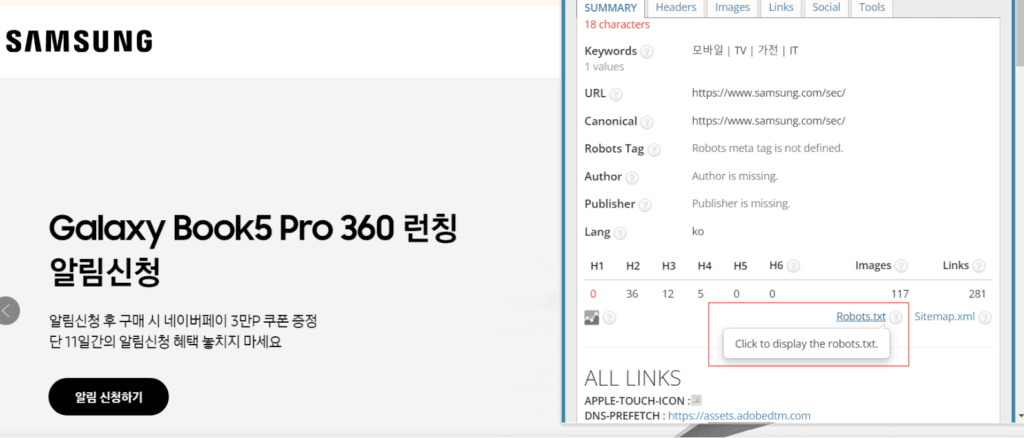The width and height of the screenshot is (1024, 438).
Task: Click the keywords value 모바일 | TV | 가전 | IT
Action: click(x=744, y=50)
